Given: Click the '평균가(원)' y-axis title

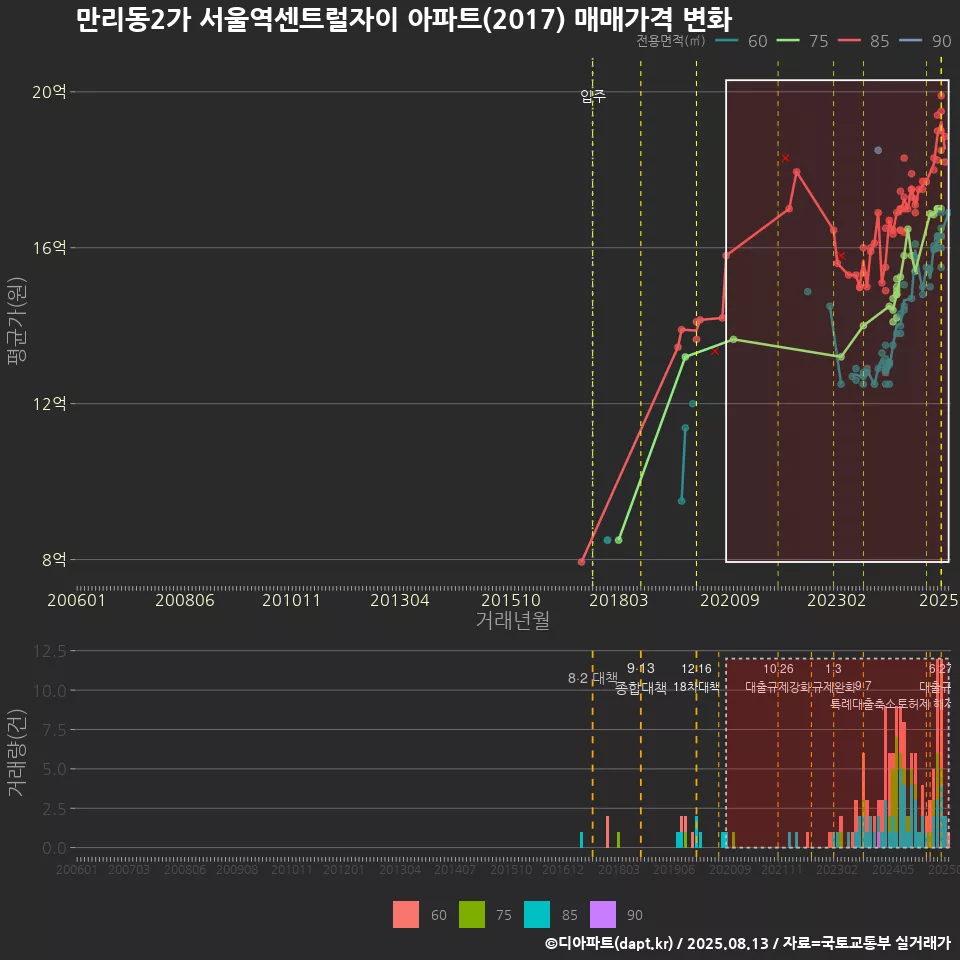Looking at the screenshot, I should pos(17,321).
